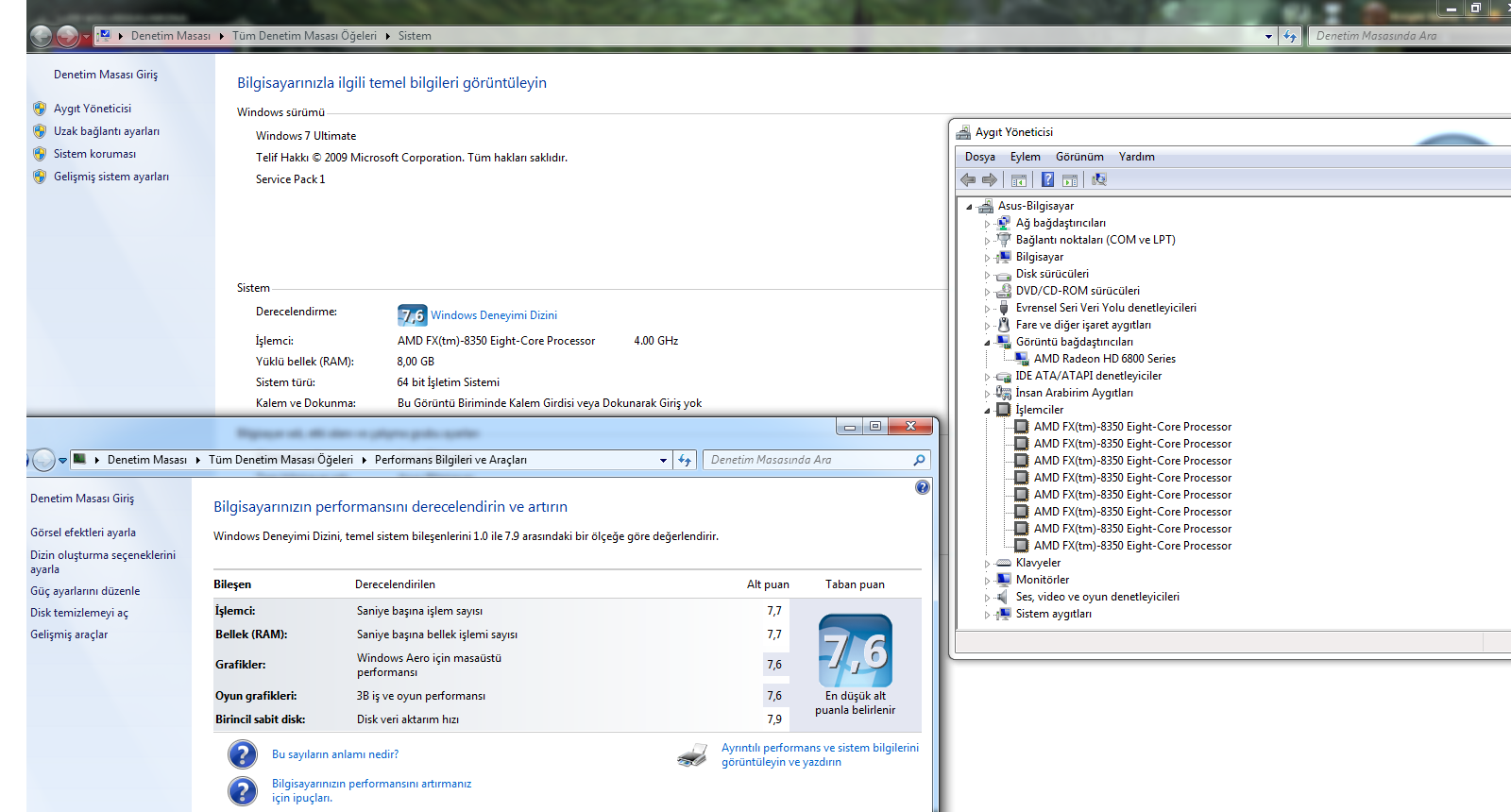Image resolution: width=1511 pixels, height=812 pixels.
Task: Select the Disk sürücüleri drive icon
Action: pyautogui.click(x=1004, y=274)
